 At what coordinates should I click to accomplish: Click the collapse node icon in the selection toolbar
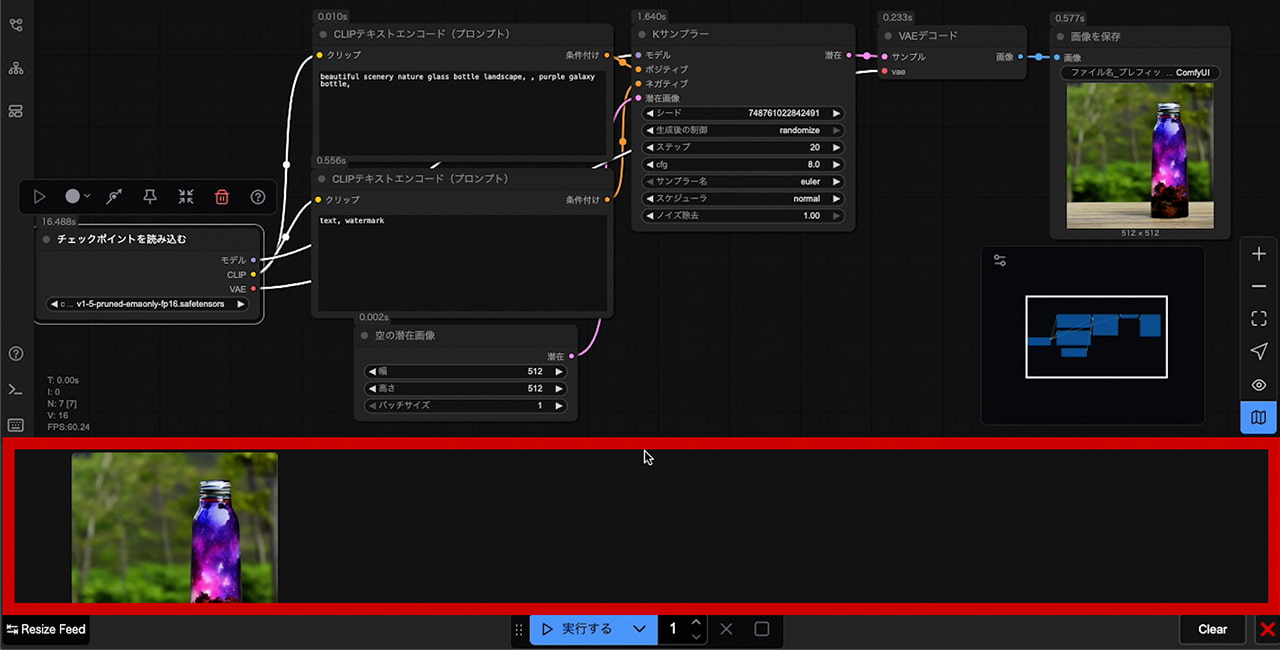(186, 197)
